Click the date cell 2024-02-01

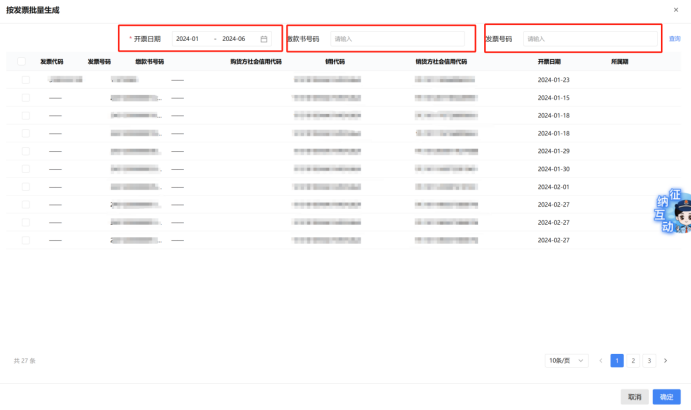point(554,187)
